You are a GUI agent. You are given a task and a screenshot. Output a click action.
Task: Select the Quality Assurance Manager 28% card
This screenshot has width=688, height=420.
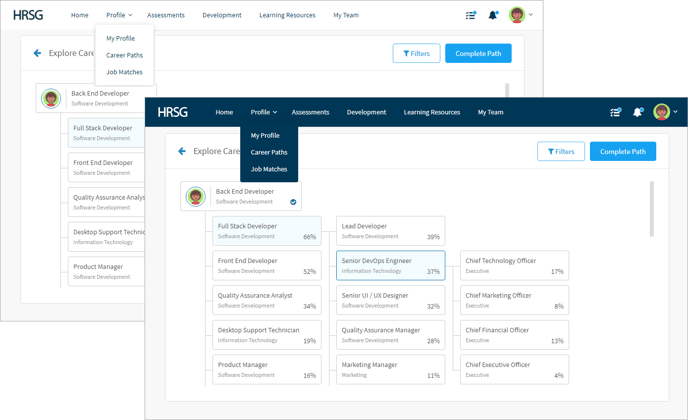391,335
